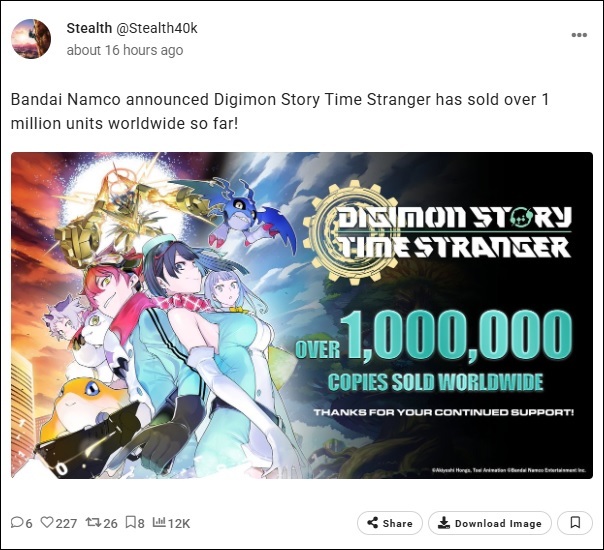Click the Share button
604x550 pixels.
tap(390, 523)
